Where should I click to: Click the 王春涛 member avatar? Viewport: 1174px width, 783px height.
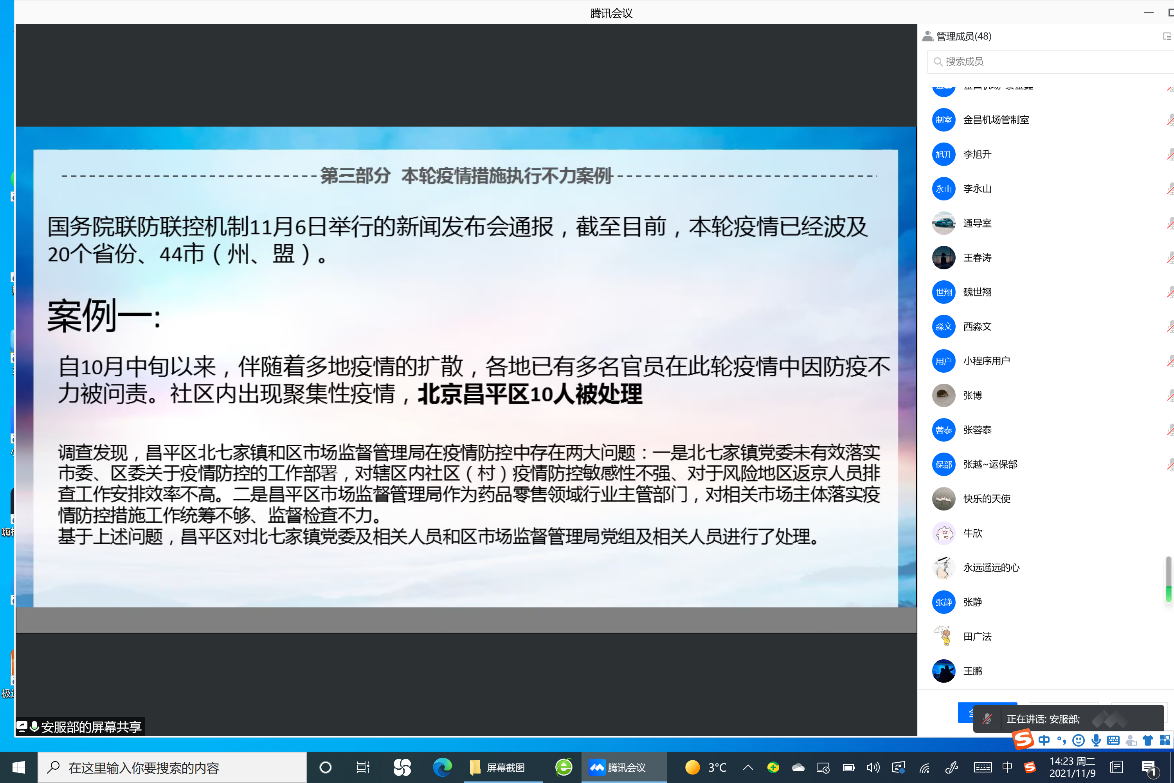click(x=943, y=258)
